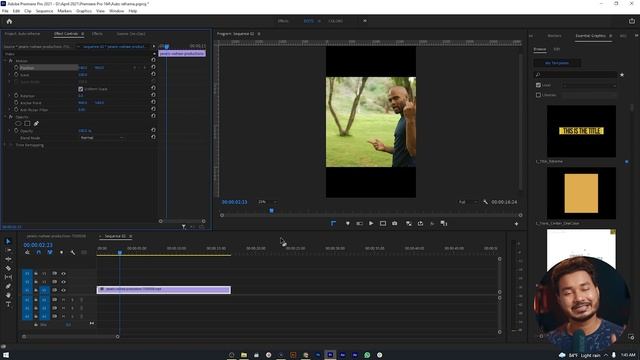
Task: Toggle animation stopwatch for Position
Action: click(16, 68)
